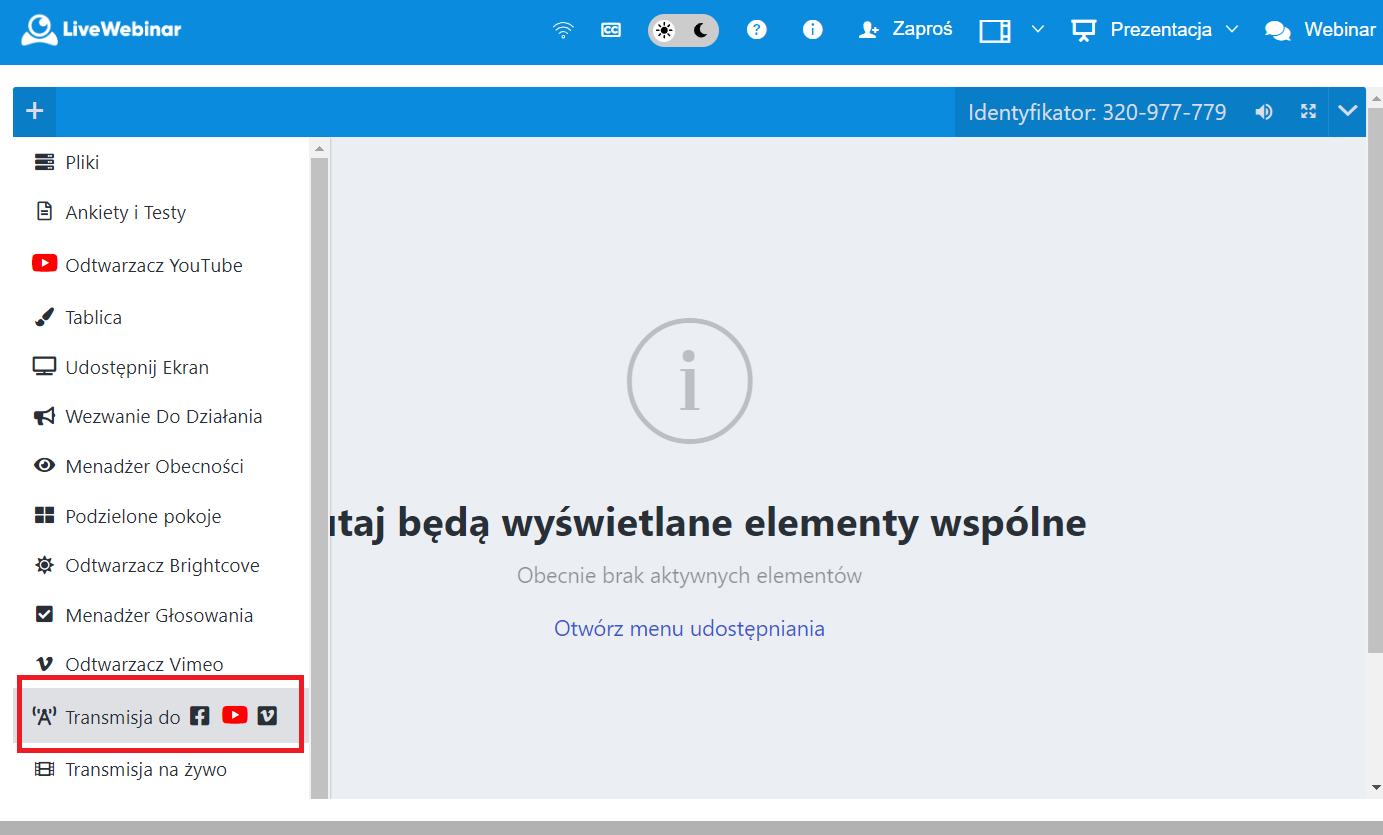Open Menadżer Głosowania voting manager

[156, 615]
